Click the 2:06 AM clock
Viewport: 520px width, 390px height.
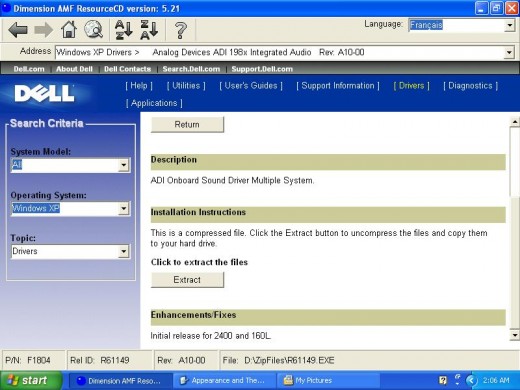(x=496, y=380)
